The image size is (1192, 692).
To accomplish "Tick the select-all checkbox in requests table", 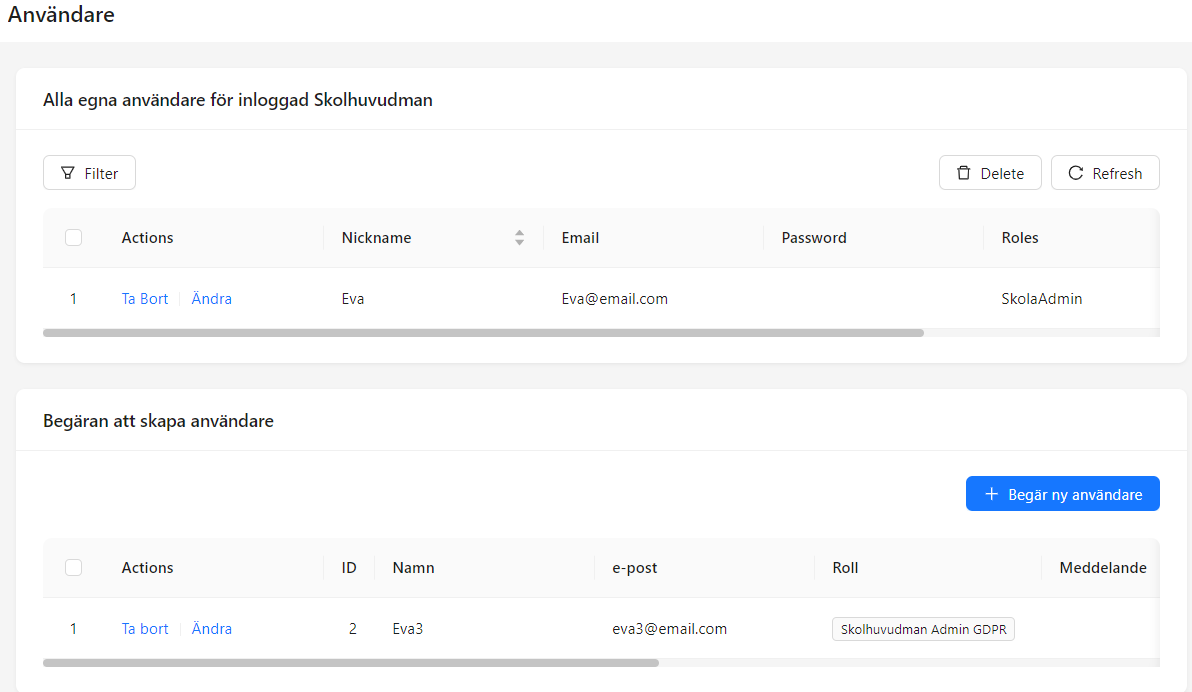I will pos(74,568).
